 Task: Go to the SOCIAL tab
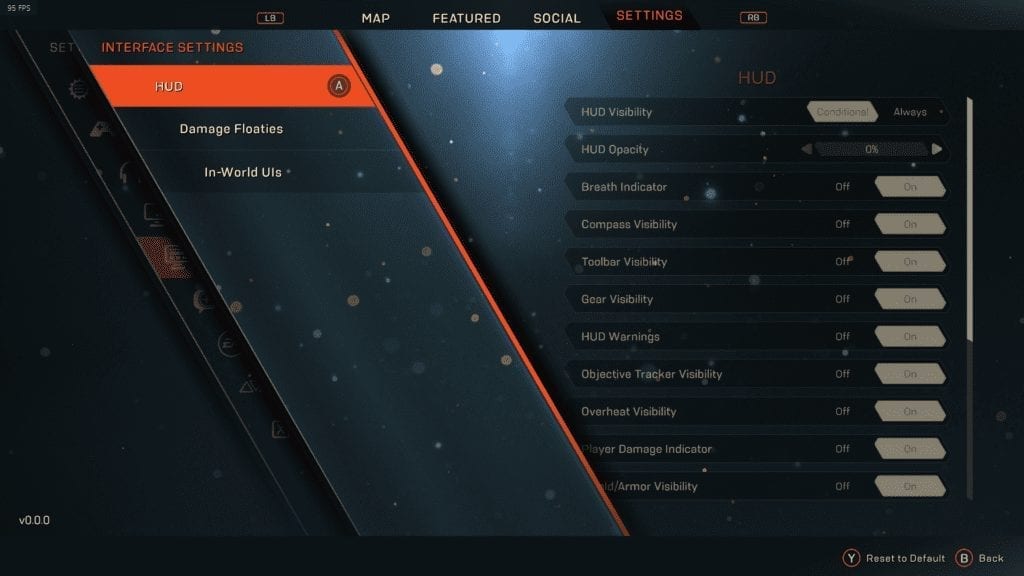(x=556, y=18)
